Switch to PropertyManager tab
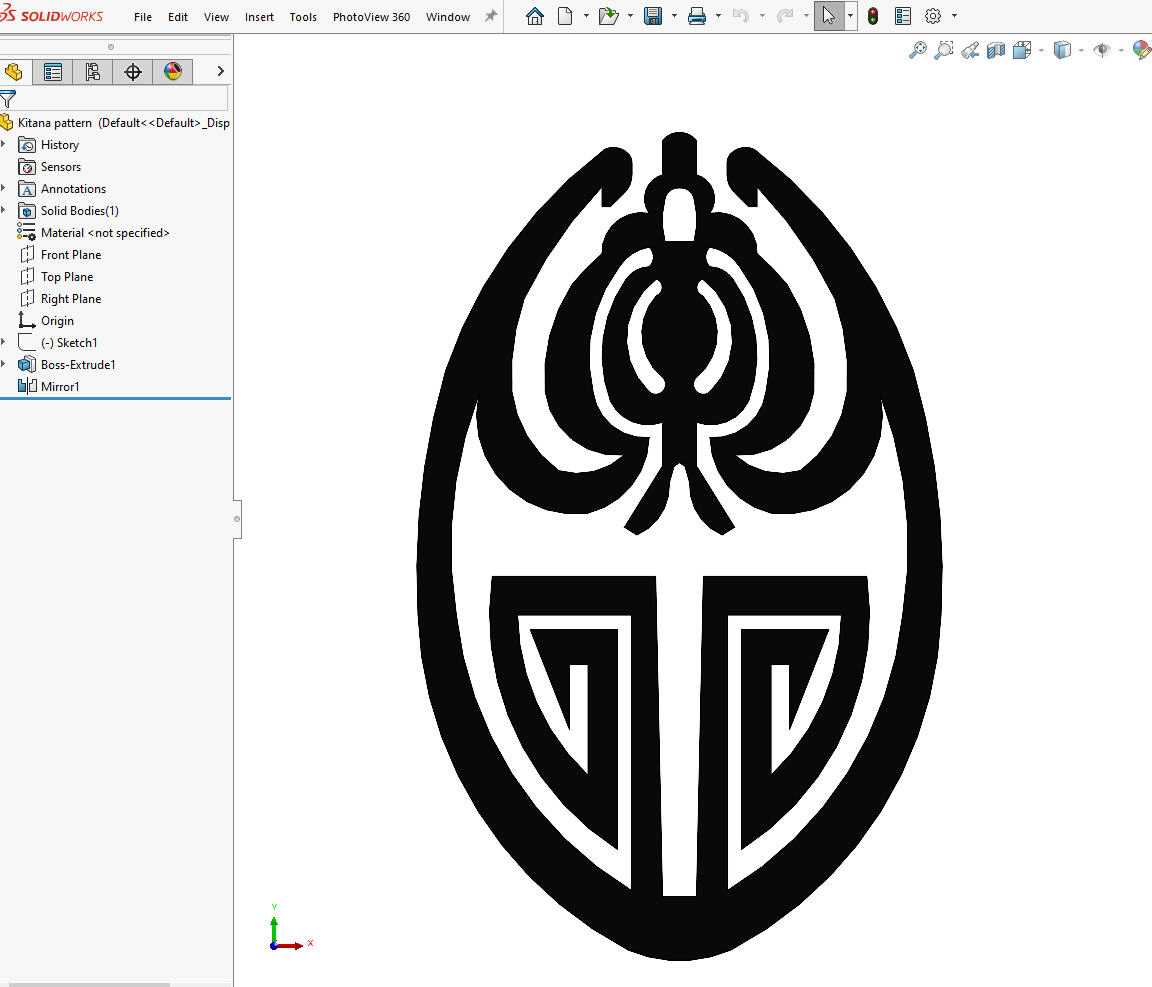Viewport: 1152px width, 987px height. click(x=53, y=71)
